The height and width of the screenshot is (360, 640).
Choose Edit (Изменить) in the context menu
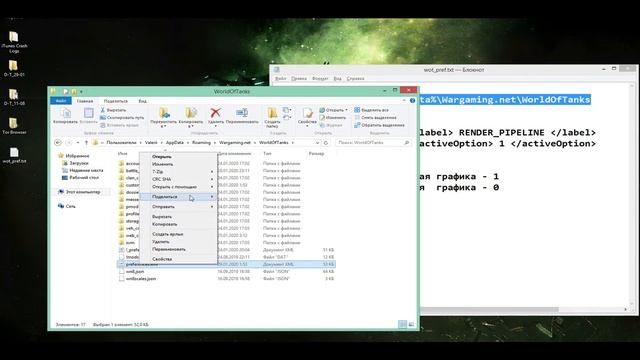178,164
